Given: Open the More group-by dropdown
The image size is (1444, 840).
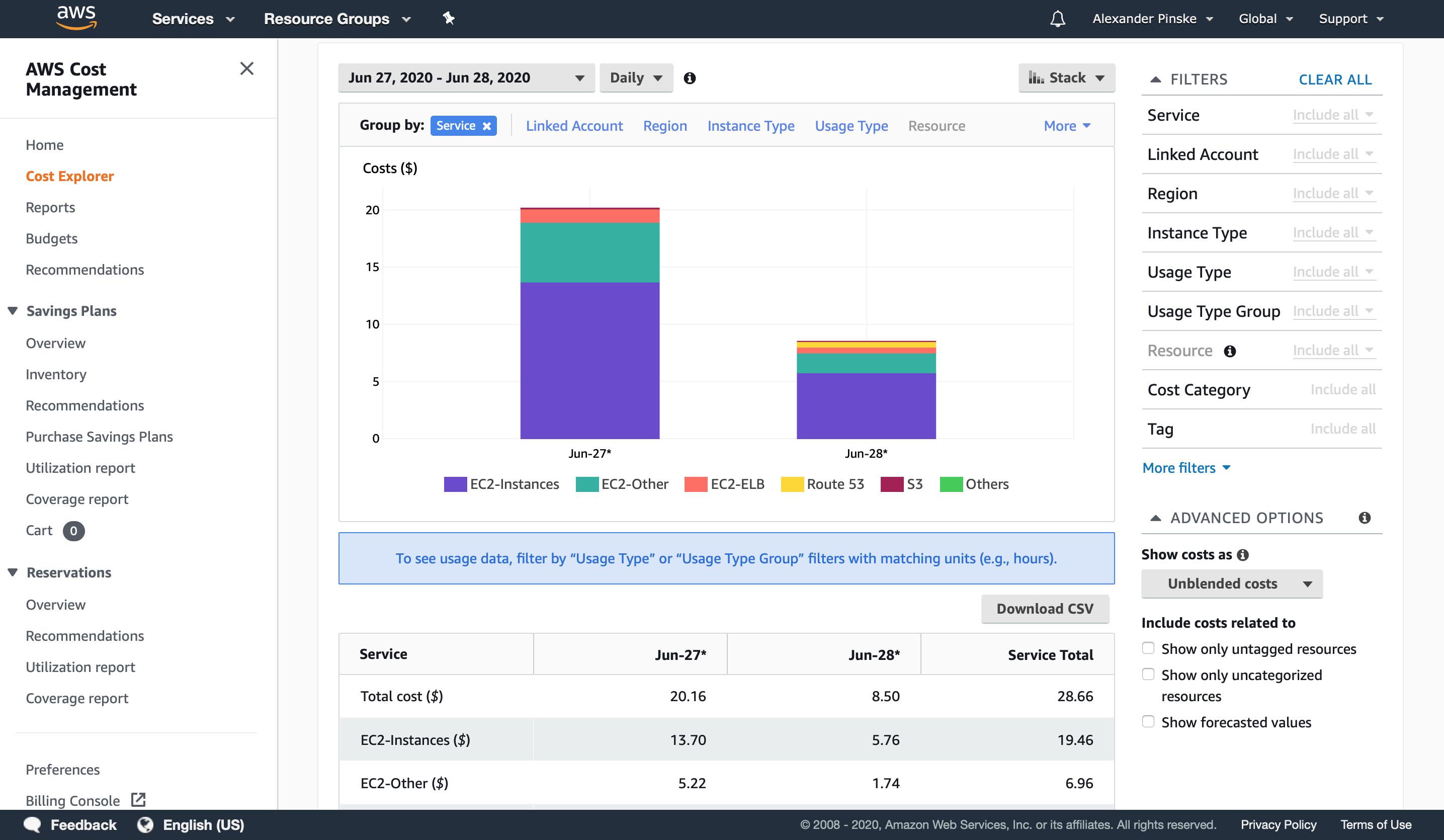Looking at the screenshot, I should tap(1067, 126).
